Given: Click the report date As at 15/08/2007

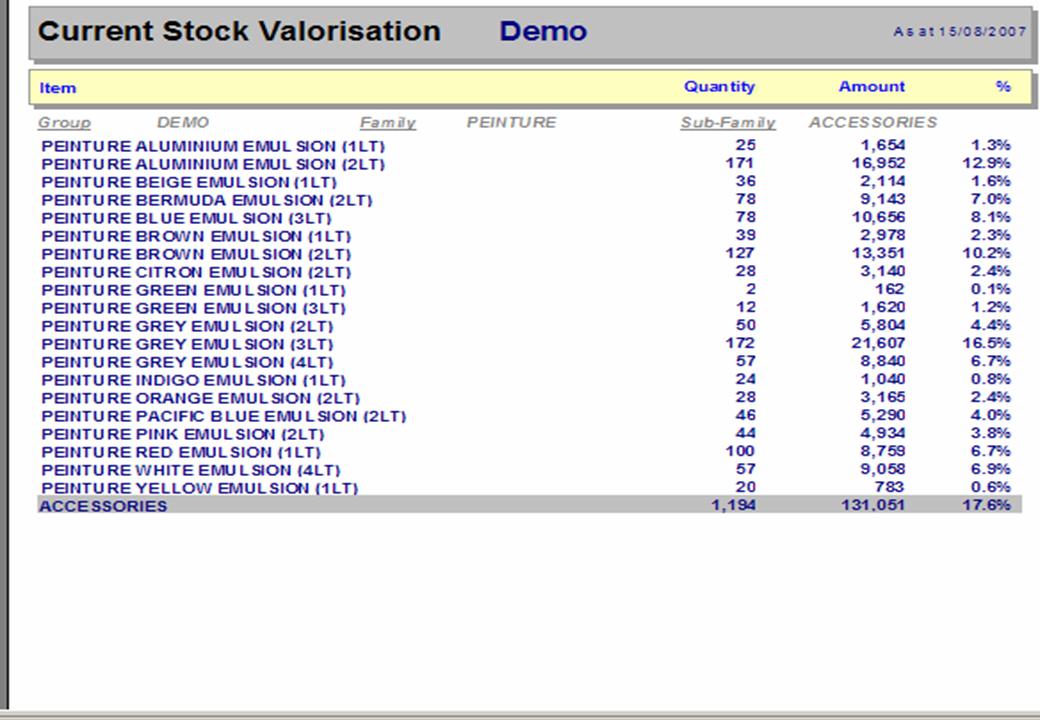Looking at the screenshot, I should click(959, 32).
